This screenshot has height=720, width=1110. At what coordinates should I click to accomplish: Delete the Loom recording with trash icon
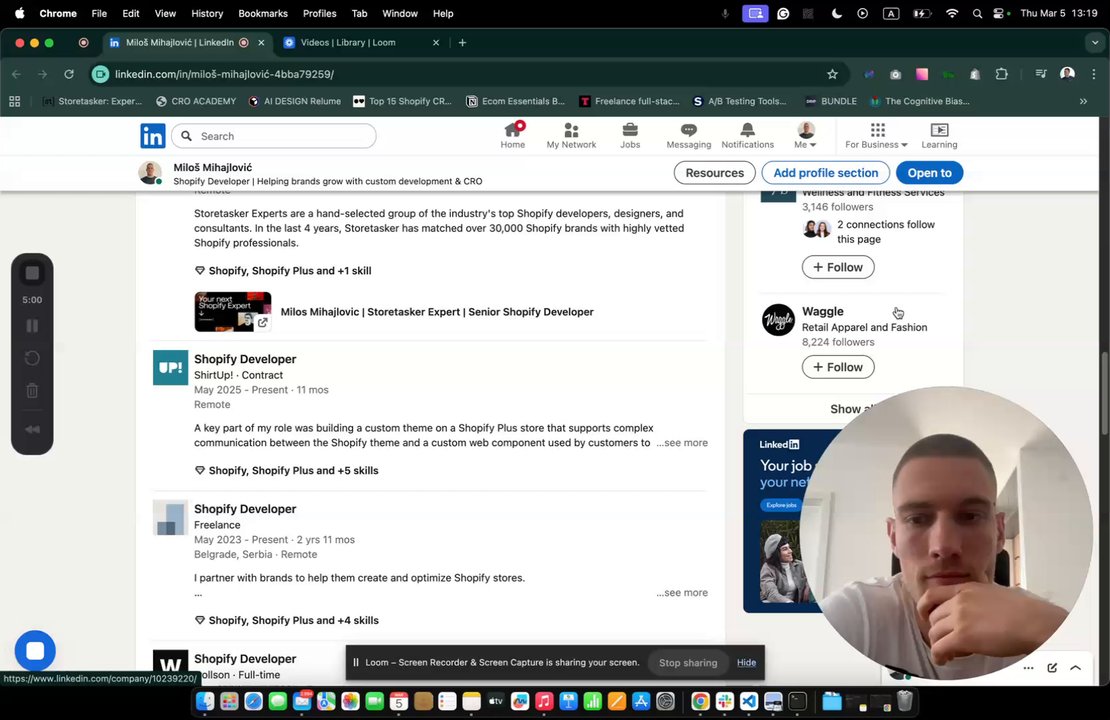[x=32, y=390]
